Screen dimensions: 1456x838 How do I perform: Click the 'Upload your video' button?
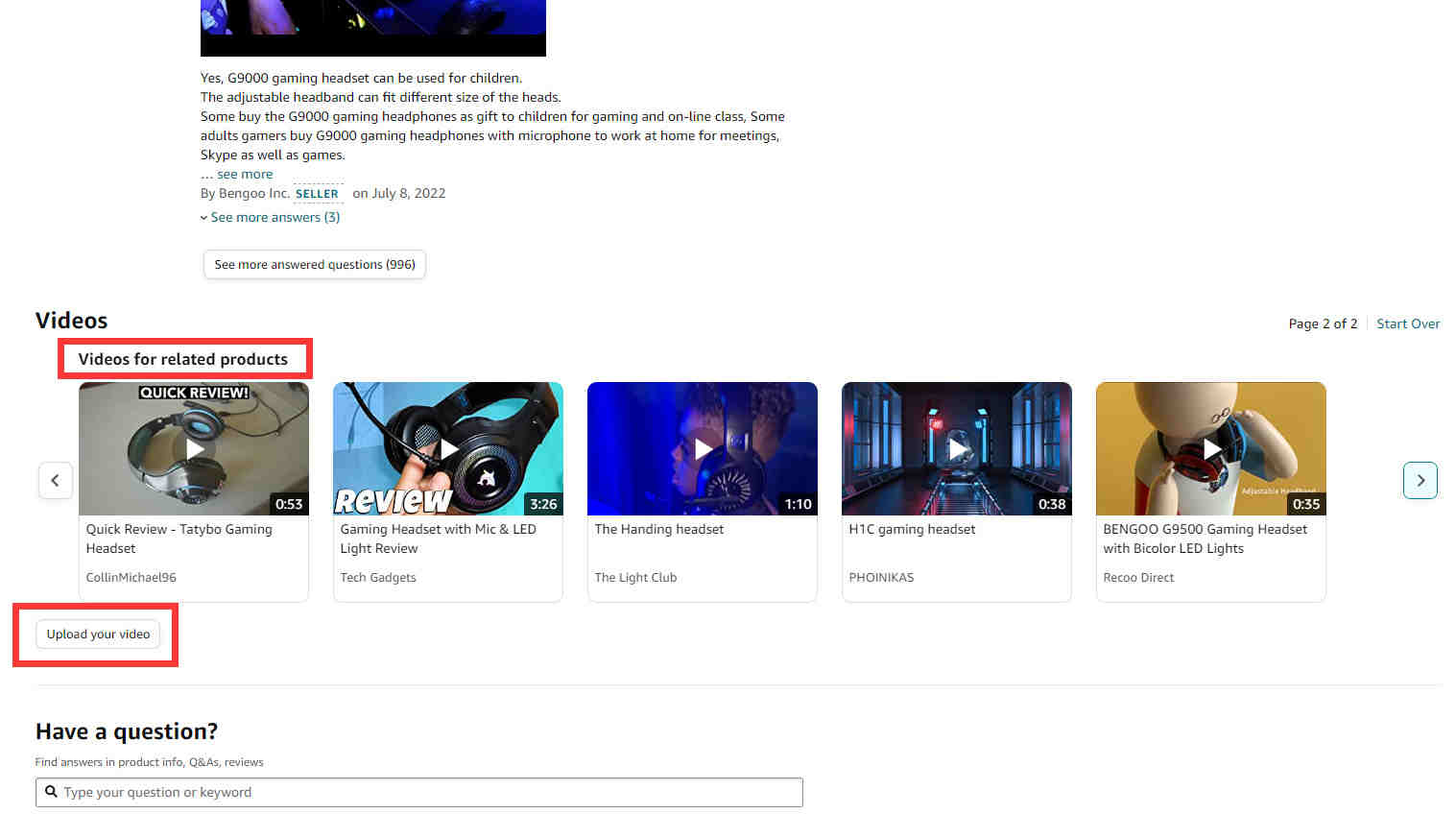(98, 634)
